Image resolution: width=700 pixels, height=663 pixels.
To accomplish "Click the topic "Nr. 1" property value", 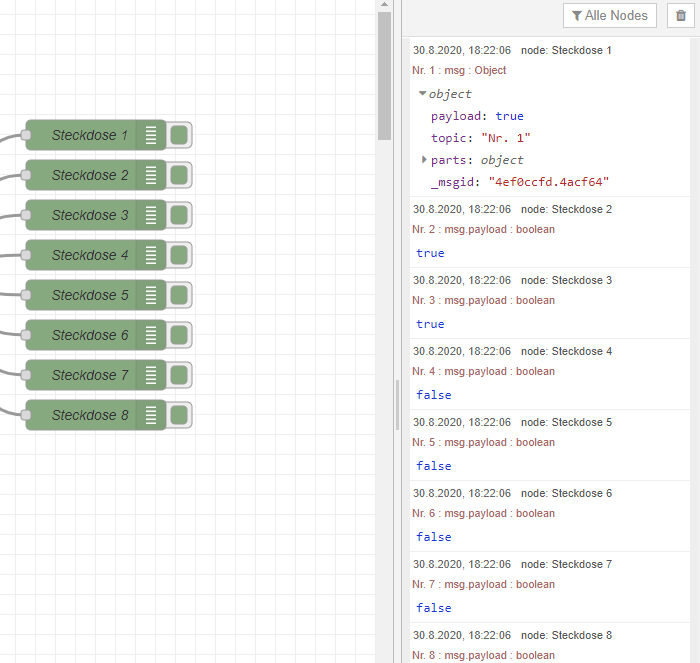I will [x=506, y=138].
